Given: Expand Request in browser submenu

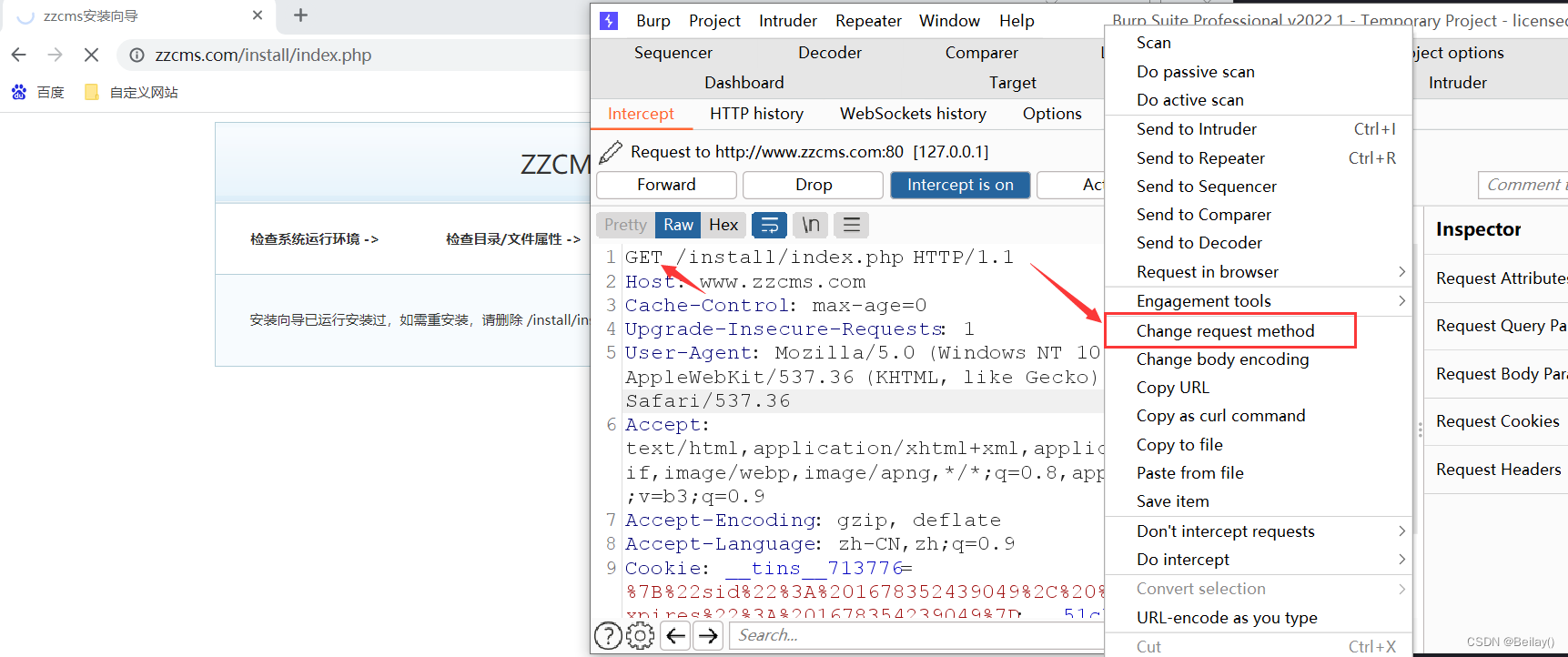Looking at the screenshot, I should click(x=1259, y=272).
